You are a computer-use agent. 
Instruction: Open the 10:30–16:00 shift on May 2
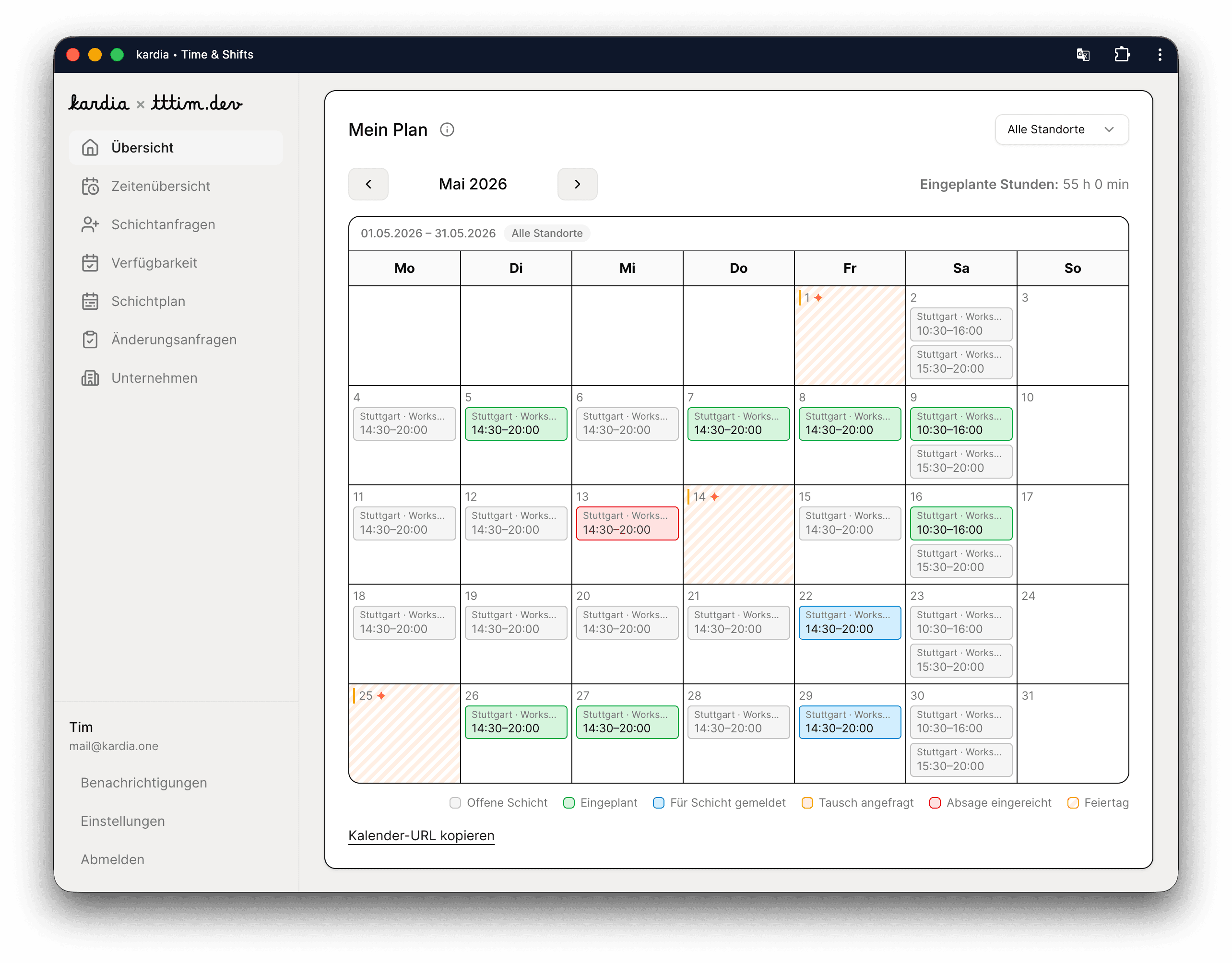pyautogui.click(x=960, y=324)
